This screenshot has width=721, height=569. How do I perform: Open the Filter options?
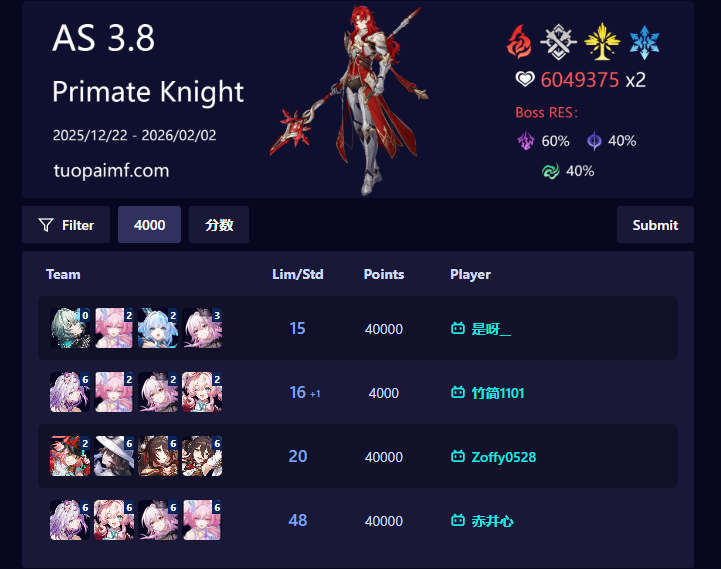(66, 225)
